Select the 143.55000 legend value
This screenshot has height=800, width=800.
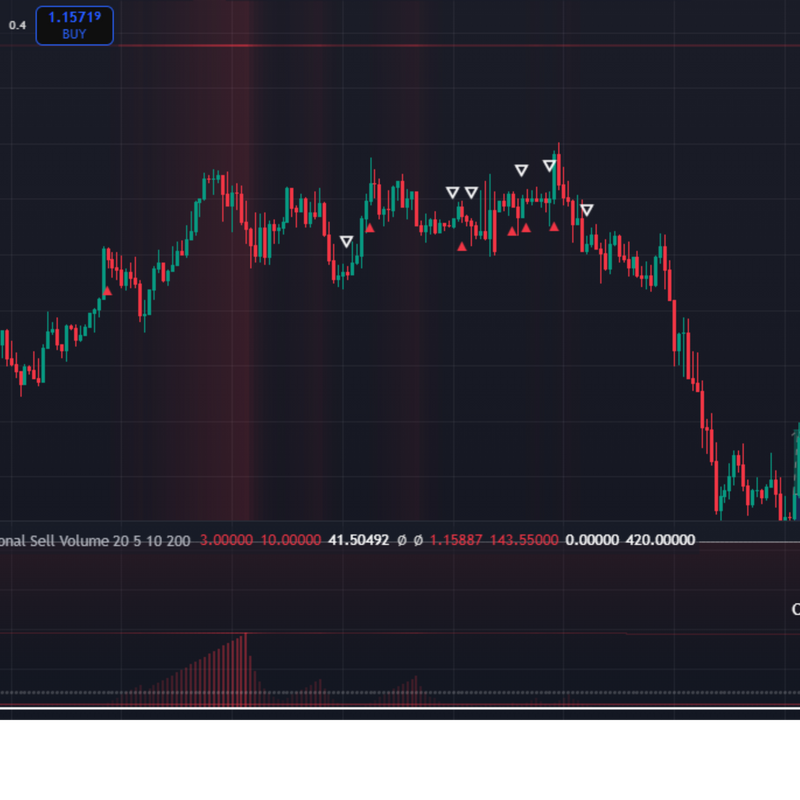coord(525,540)
